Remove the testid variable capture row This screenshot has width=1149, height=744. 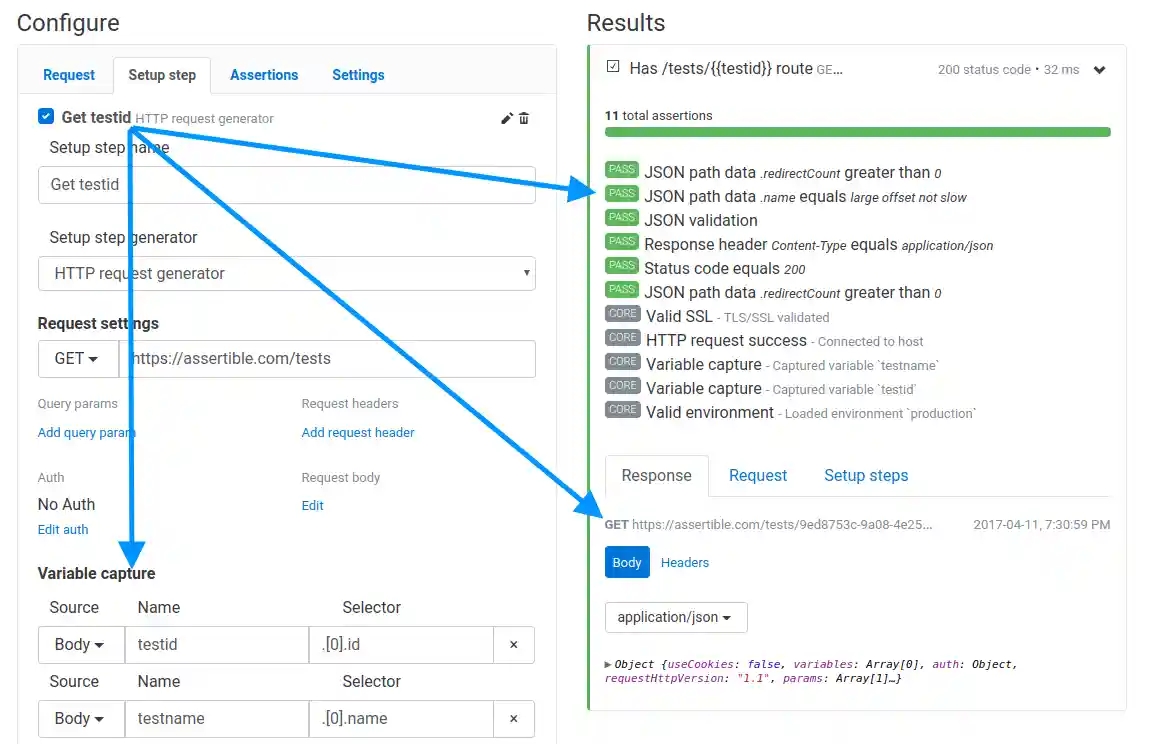click(513, 644)
